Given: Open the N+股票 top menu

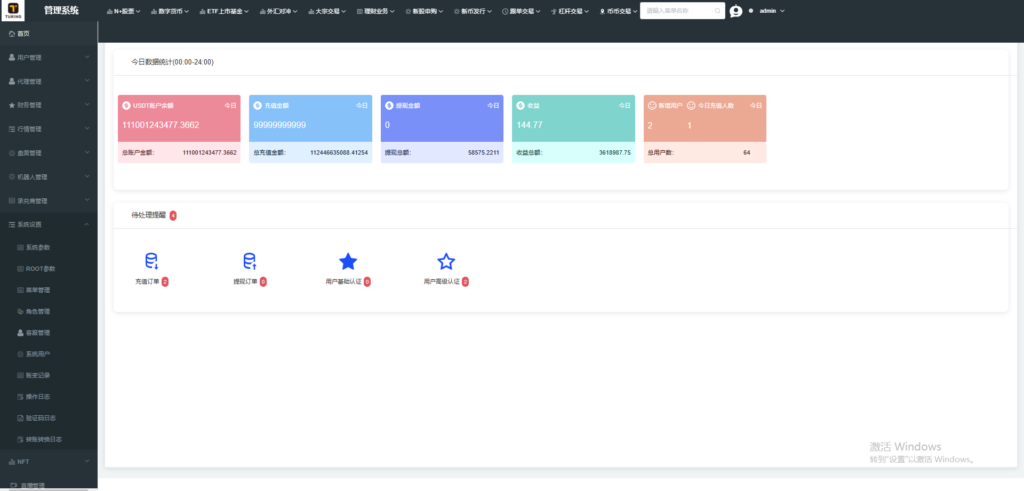Looking at the screenshot, I should pyautogui.click(x=123, y=11).
